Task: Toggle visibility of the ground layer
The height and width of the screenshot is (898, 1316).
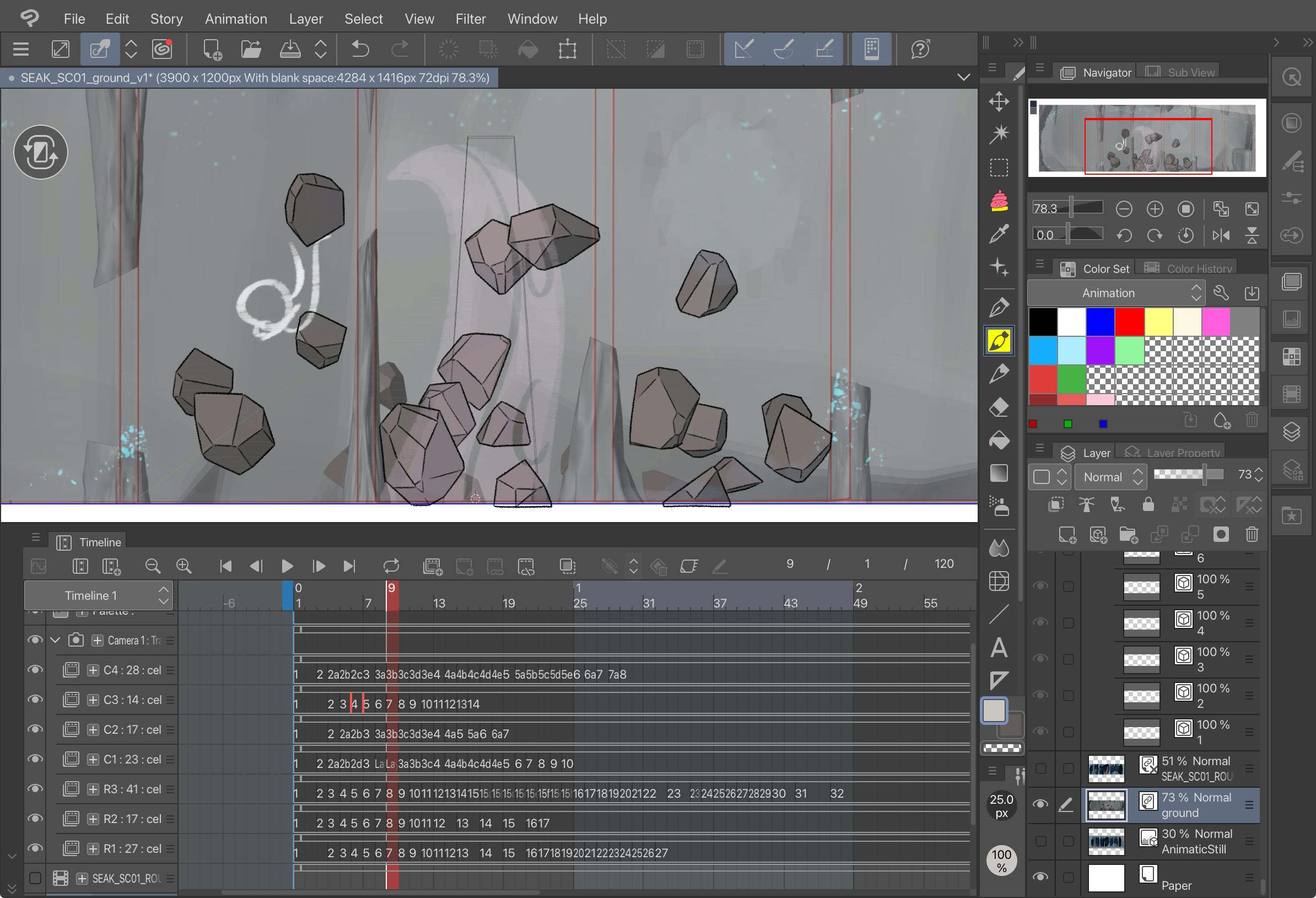Action: (x=1040, y=804)
